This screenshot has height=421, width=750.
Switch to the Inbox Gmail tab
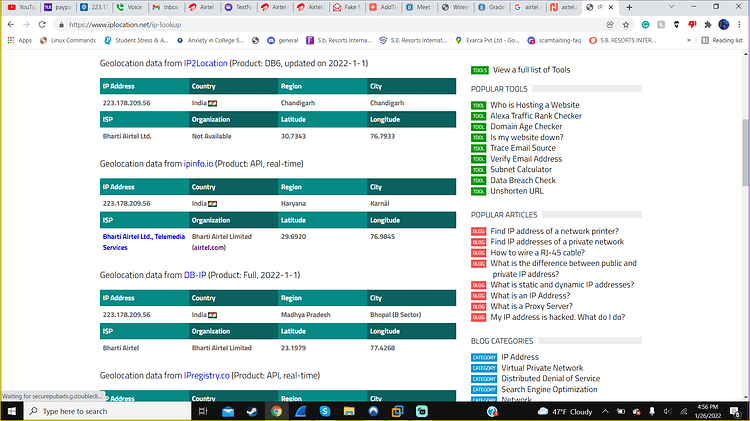pyautogui.click(x=166, y=7)
